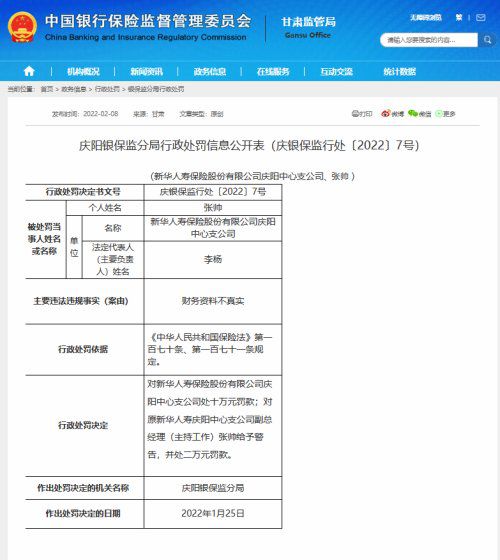The width and height of the screenshot is (500, 560).
Task: Click the date cell 2022年1月25日
Action: click(x=213, y=513)
